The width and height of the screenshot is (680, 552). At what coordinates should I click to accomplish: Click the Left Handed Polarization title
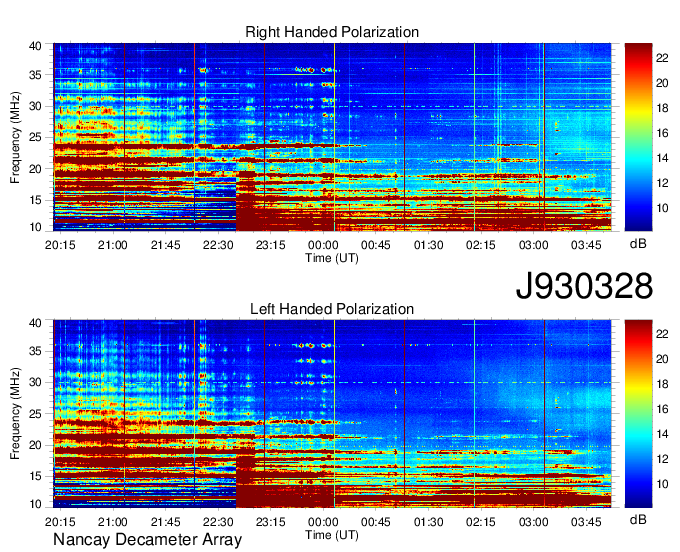332,309
